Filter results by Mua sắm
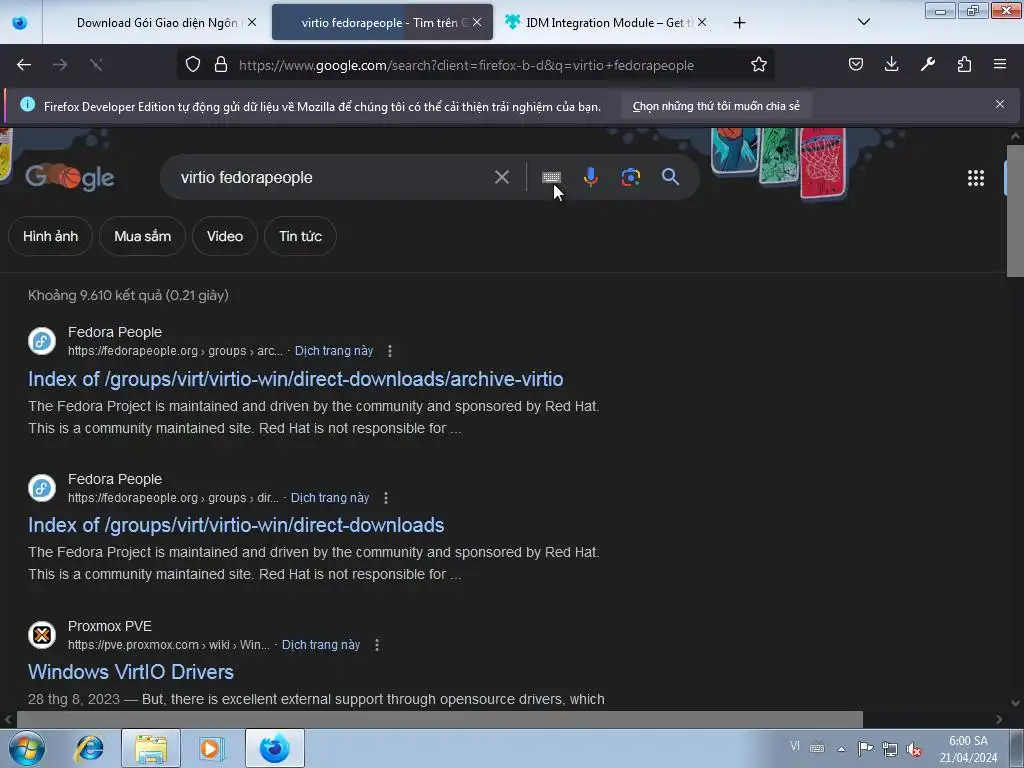This screenshot has height=768, width=1024. pos(142,236)
